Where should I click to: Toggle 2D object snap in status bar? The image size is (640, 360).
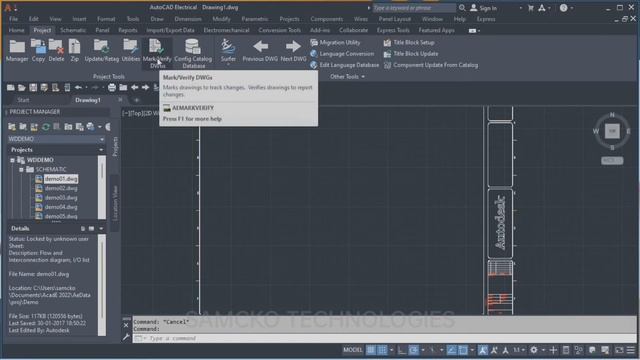click(x=463, y=350)
